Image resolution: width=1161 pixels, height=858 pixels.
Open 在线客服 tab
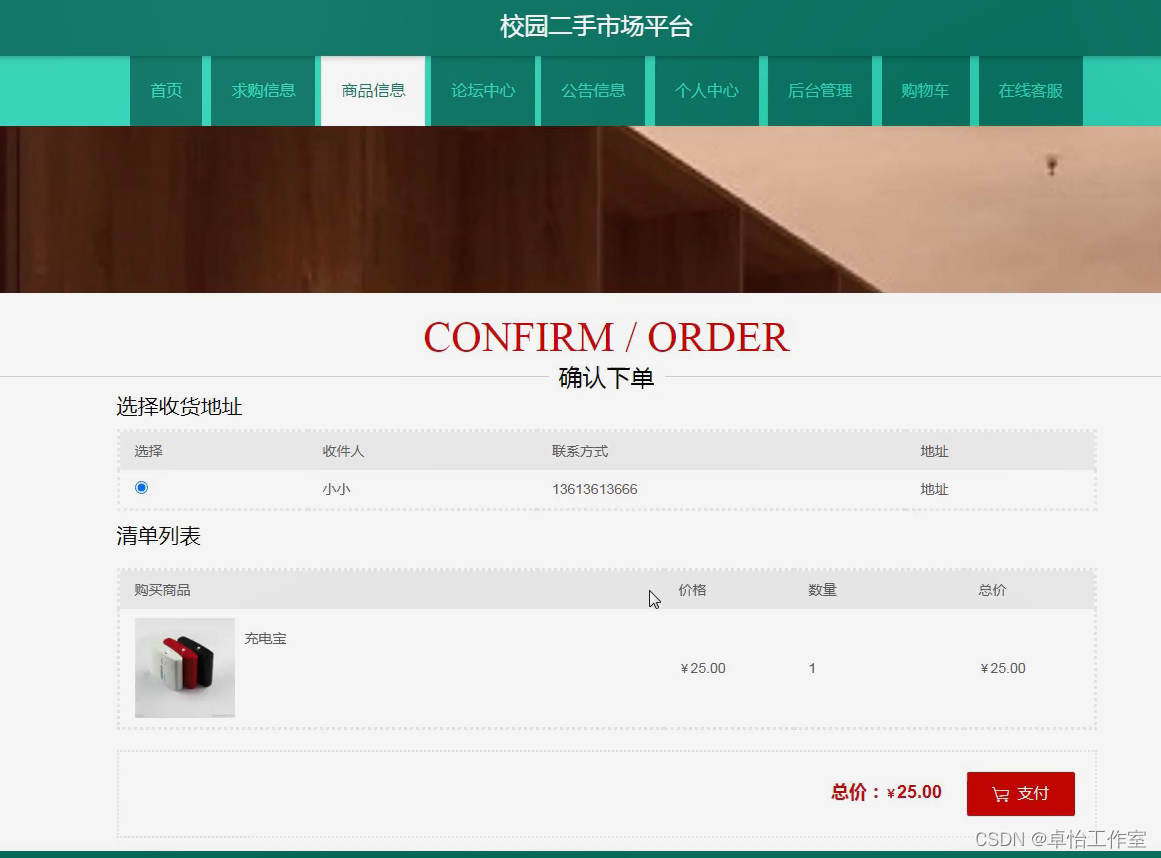click(x=1031, y=90)
